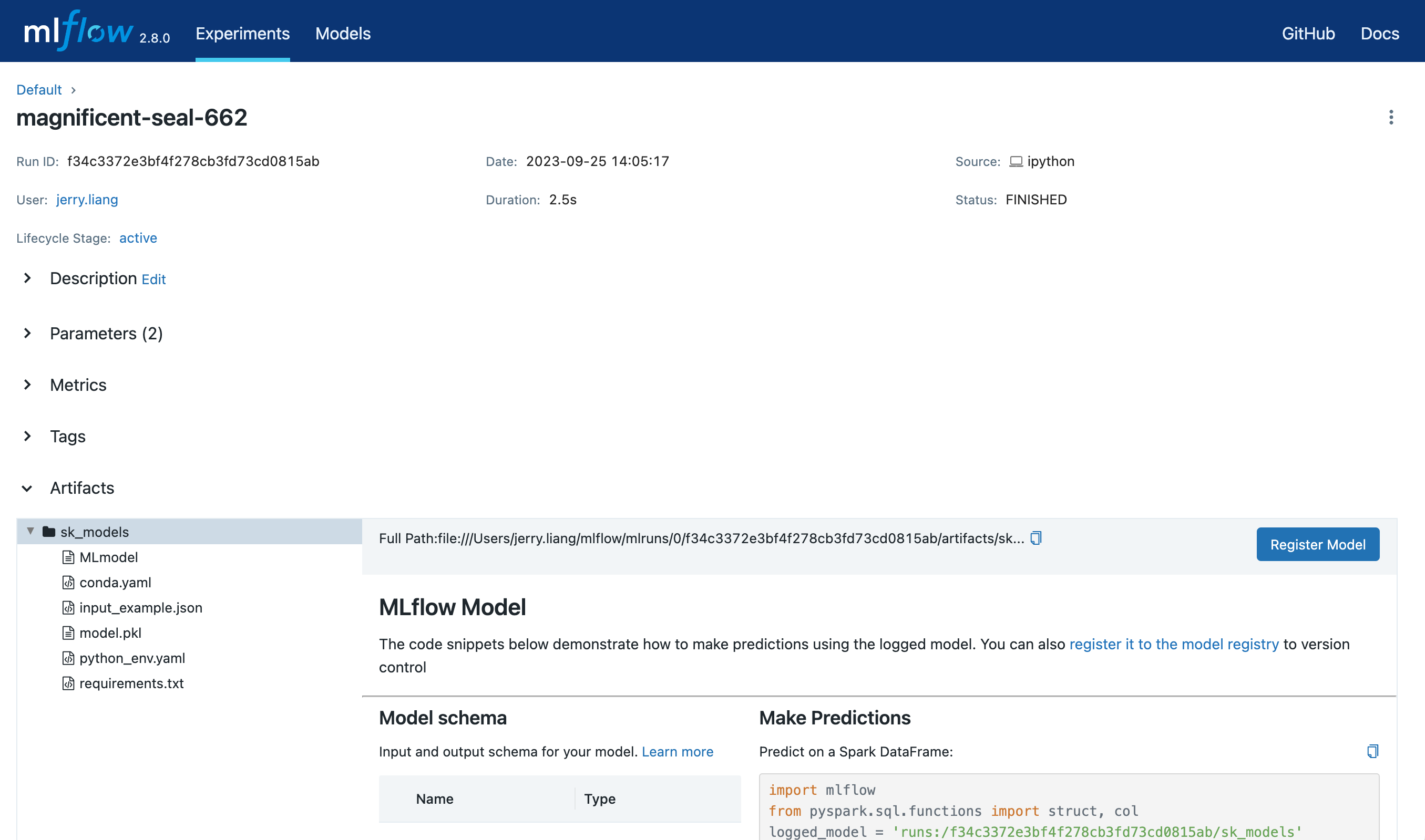Click the MLmodel file icon in artifacts
Image resolution: width=1425 pixels, height=840 pixels.
click(x=68, y=557)
